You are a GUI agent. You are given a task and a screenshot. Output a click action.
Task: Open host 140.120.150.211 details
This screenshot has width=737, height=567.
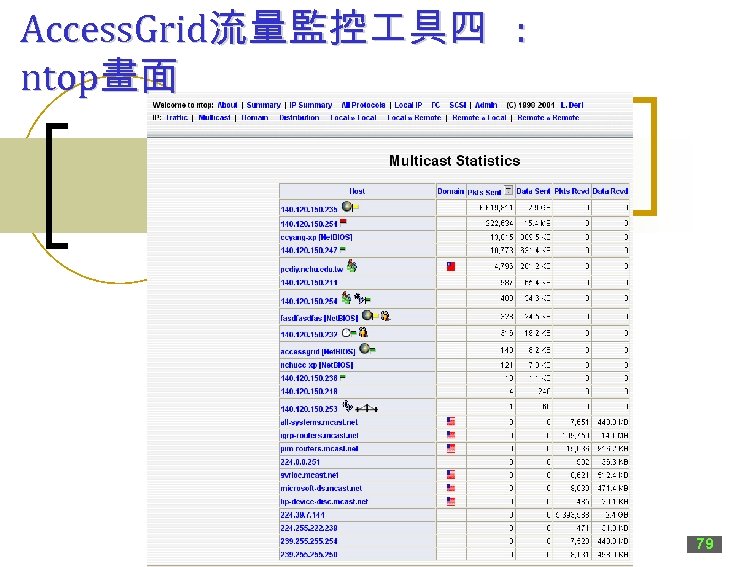(x=309, y=283)
